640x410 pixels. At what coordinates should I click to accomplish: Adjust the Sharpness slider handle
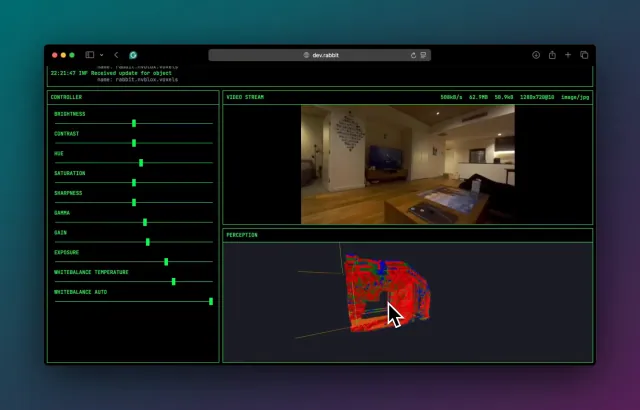point(134,202)
